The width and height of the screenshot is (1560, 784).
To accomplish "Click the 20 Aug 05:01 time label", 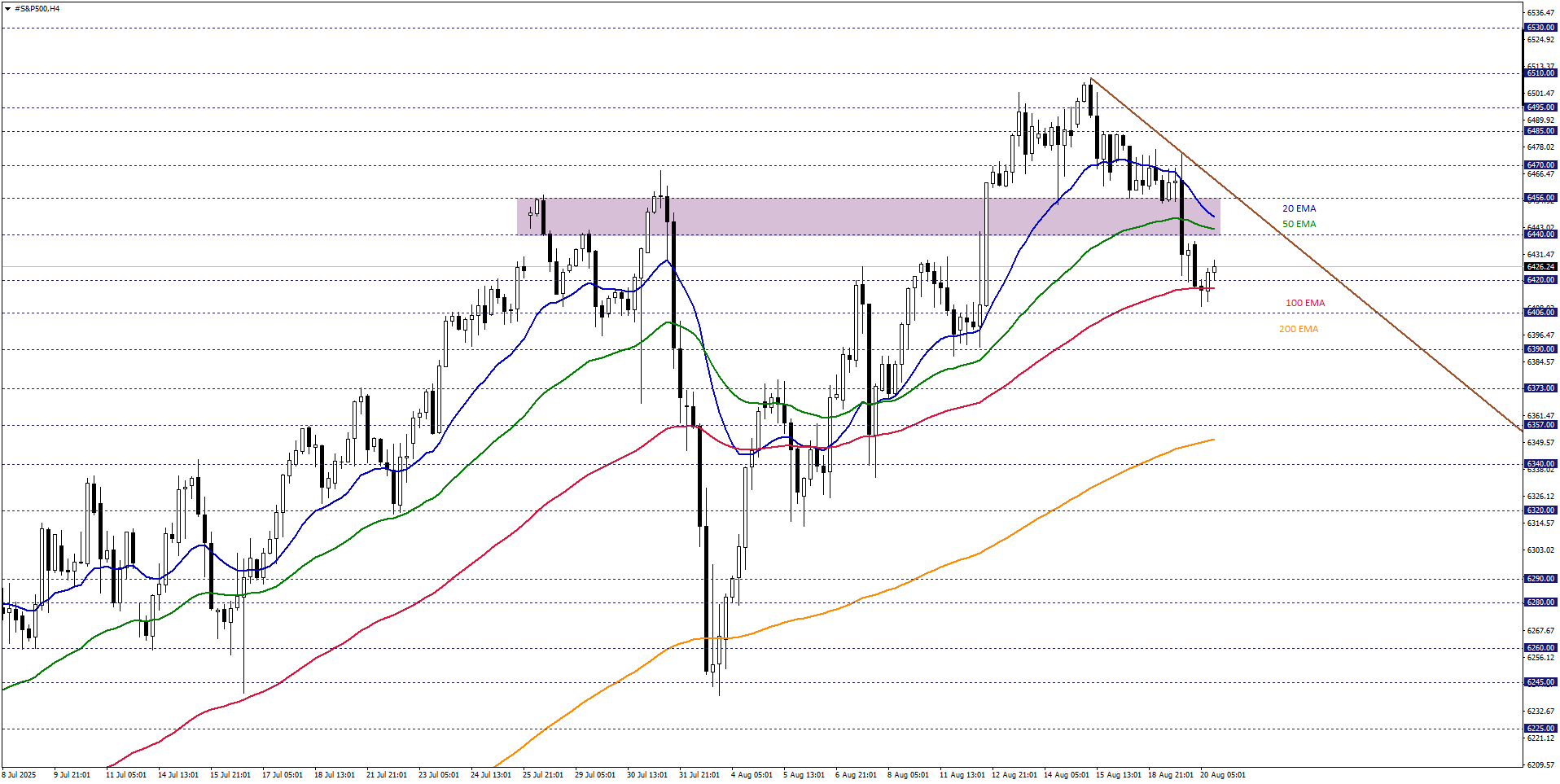I will (x=1223, y=775).
